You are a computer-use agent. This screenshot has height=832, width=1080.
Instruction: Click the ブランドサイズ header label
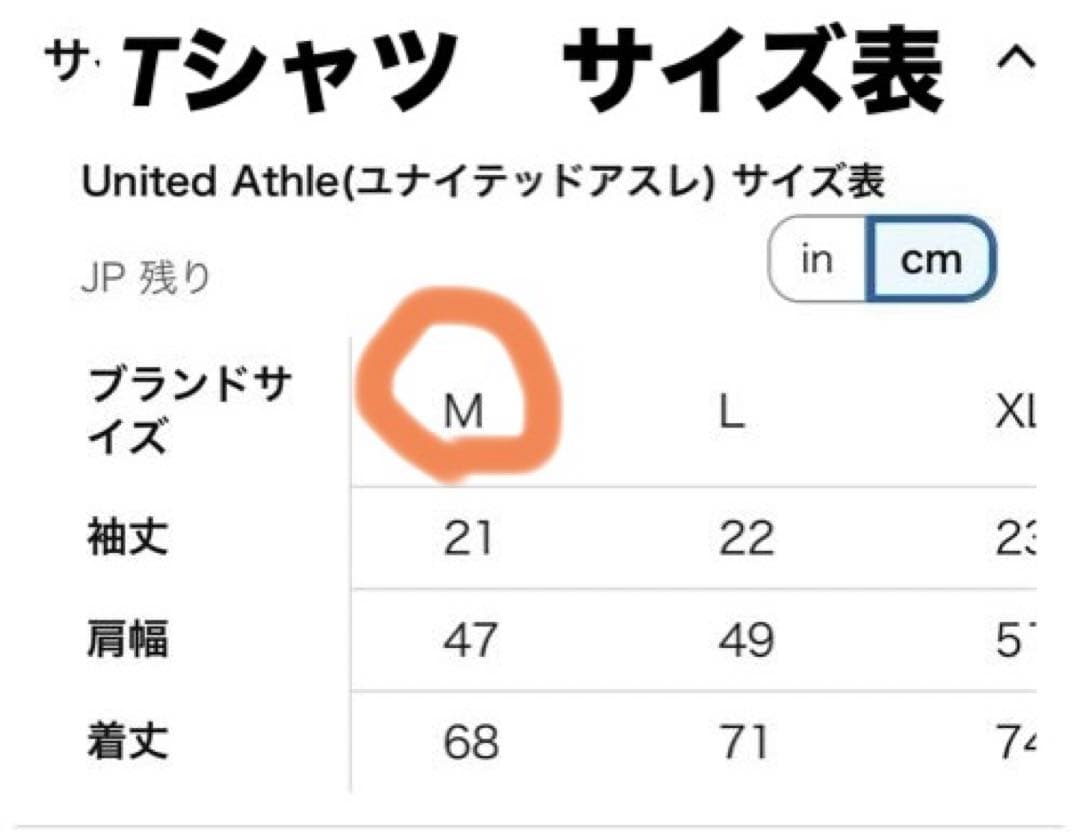tap(190, 411)
